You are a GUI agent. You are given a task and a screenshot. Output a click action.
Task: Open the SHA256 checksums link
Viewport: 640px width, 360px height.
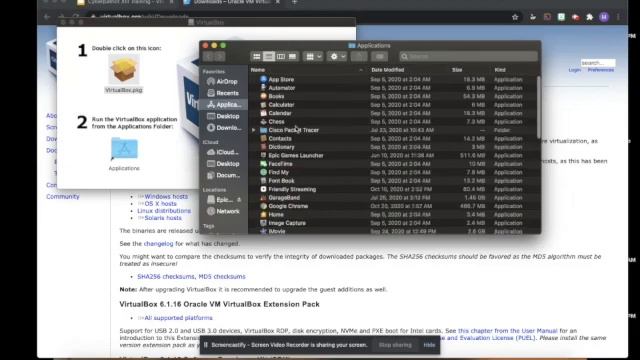point(166,276)
